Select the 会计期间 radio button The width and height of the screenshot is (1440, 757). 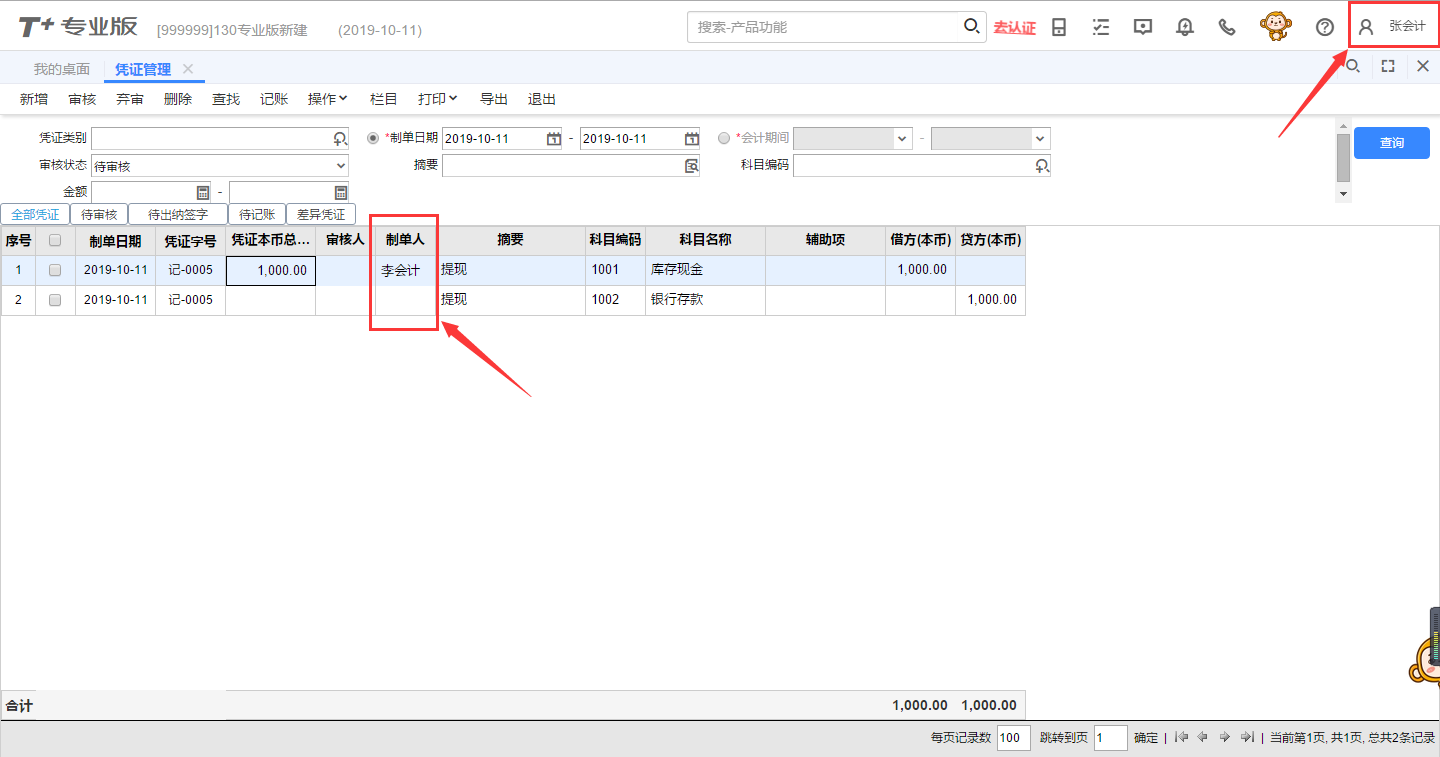[724, 138]
